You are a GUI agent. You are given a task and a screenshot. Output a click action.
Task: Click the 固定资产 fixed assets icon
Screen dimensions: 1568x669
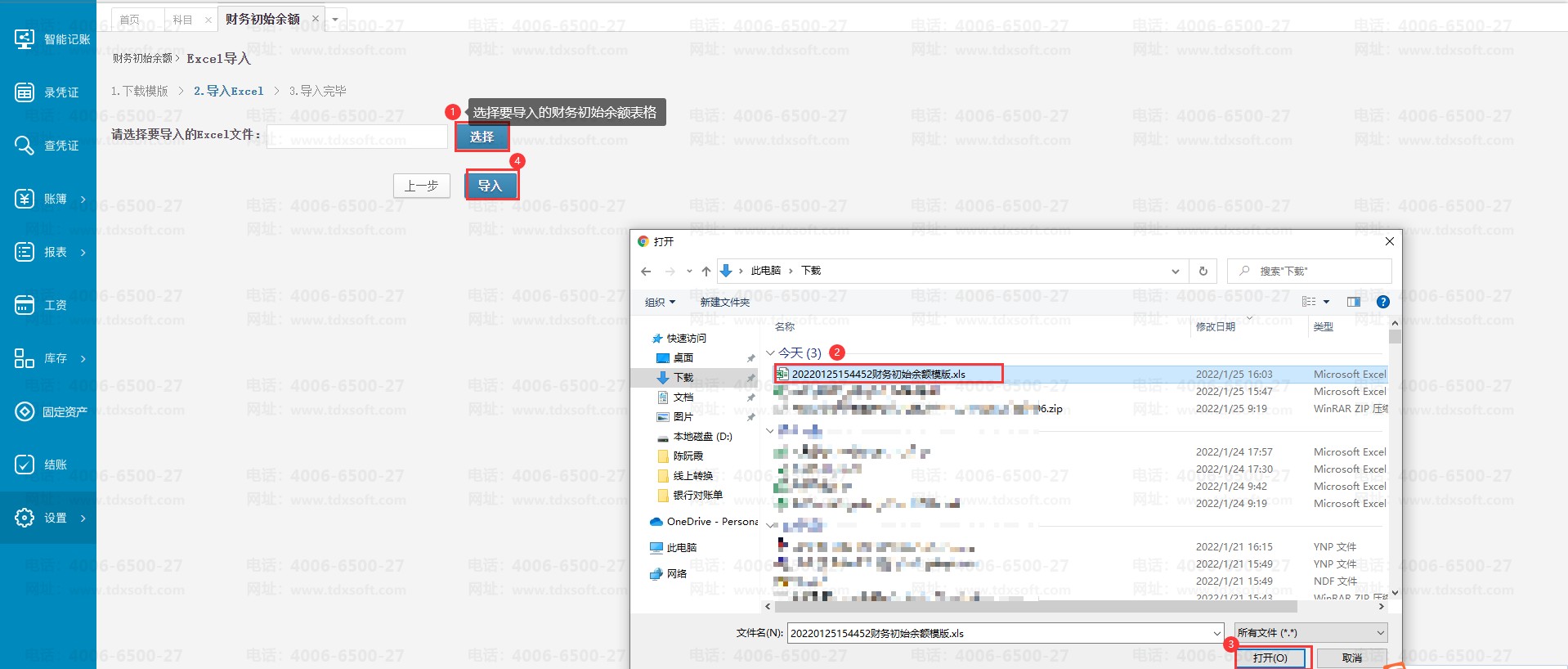point(25,411)
